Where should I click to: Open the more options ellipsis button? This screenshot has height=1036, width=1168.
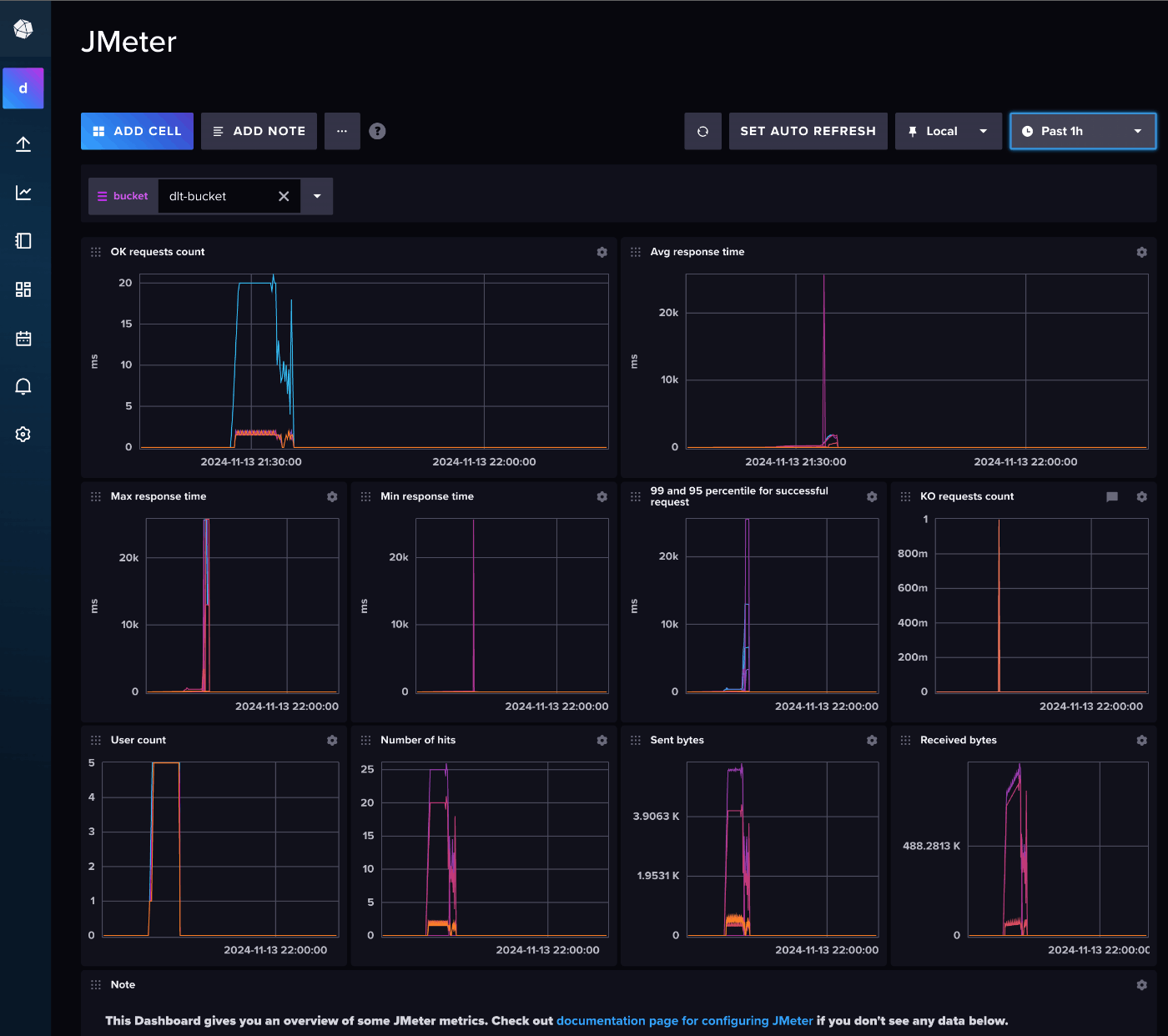pyautogui.click(x=342, y=131)
